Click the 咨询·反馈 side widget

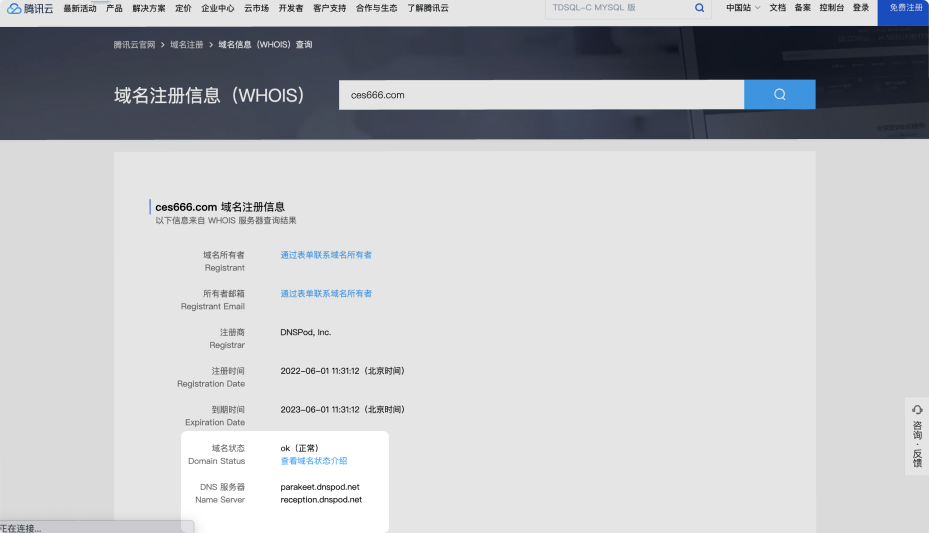[917, 436]
